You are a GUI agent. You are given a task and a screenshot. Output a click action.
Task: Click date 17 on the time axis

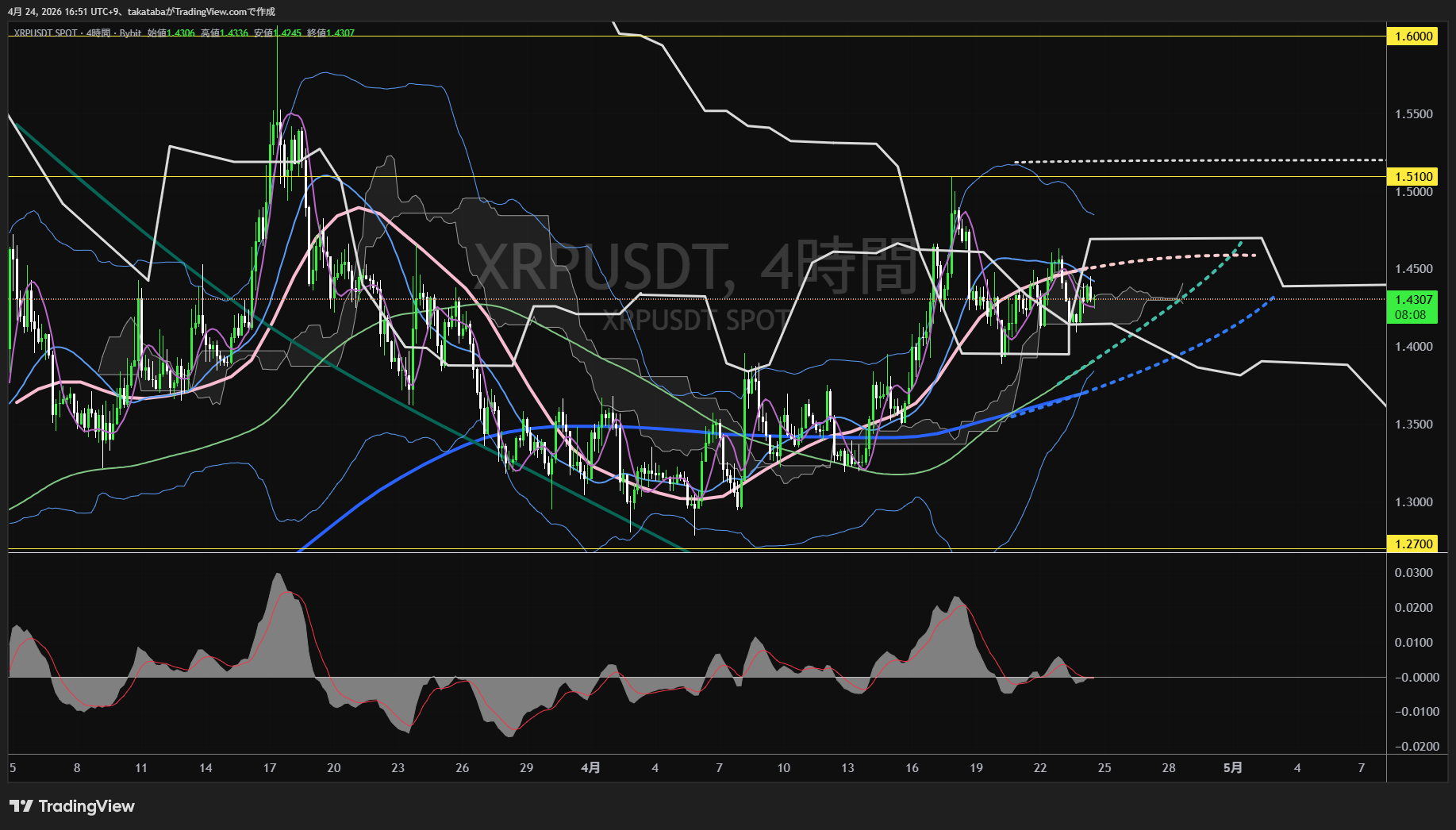pos(270,768)
